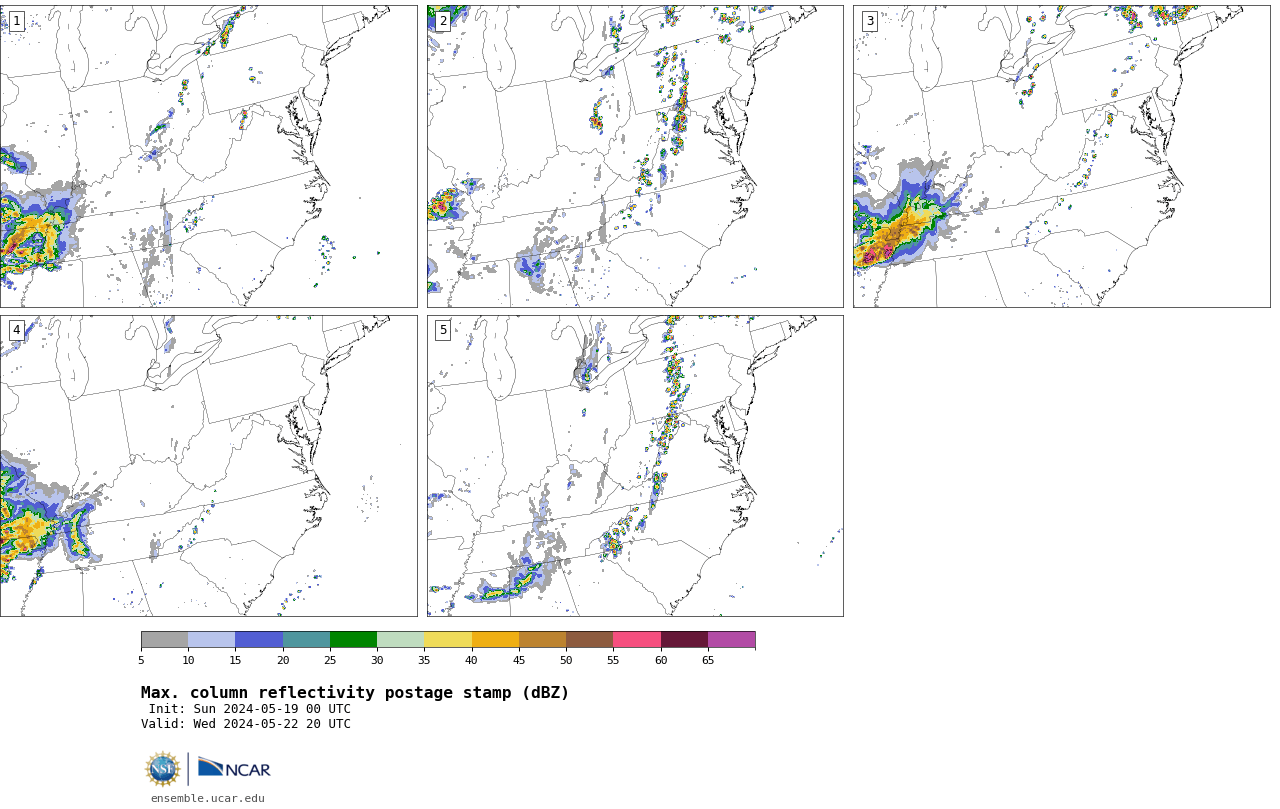1280x809 pixels.
Task: Click the "Max. column reflectivity postage stamp (dBZ)" title
Action: click(x=355, y=693)
